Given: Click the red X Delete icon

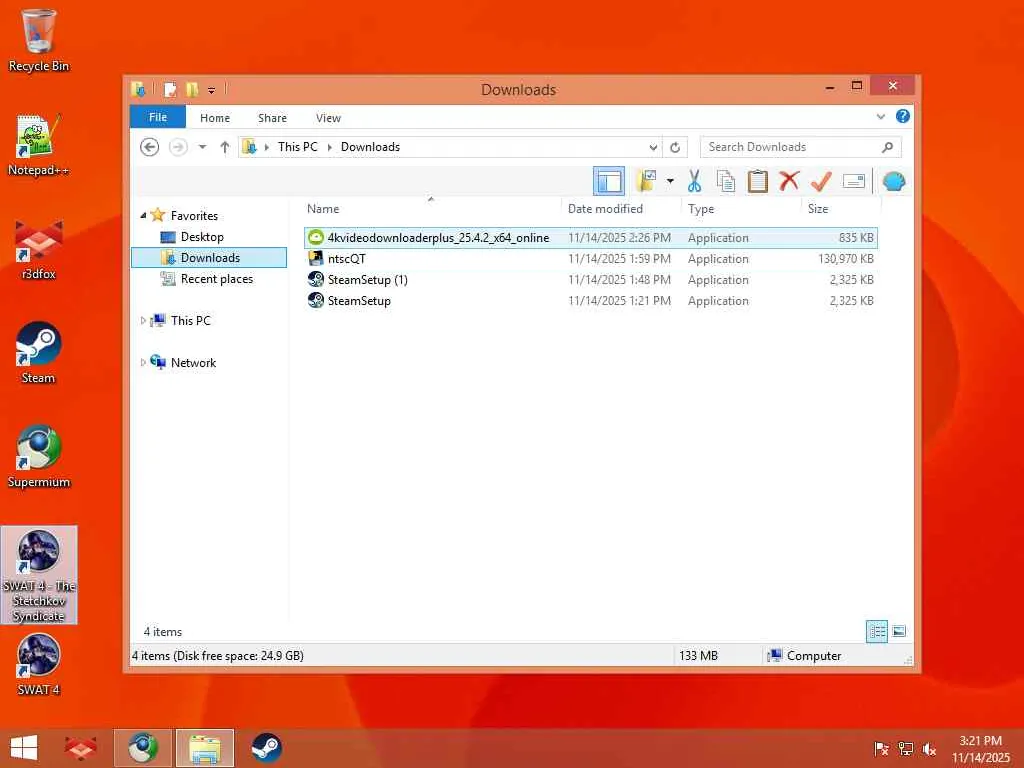Looking at the screenshot, I should point(789,180).
